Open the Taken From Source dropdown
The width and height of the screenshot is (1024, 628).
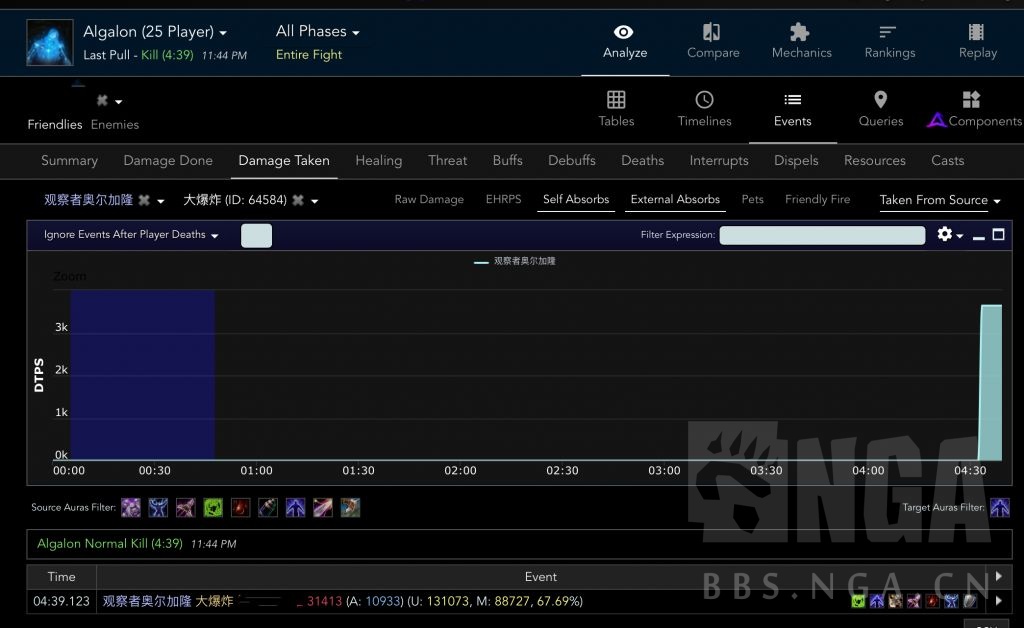pyautogui.click(x=940, y=200)
